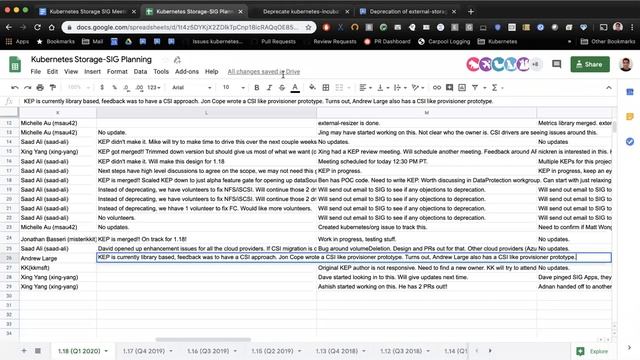Increase decimal places icon
Screen dimensions: 640x360
(140, 87)
